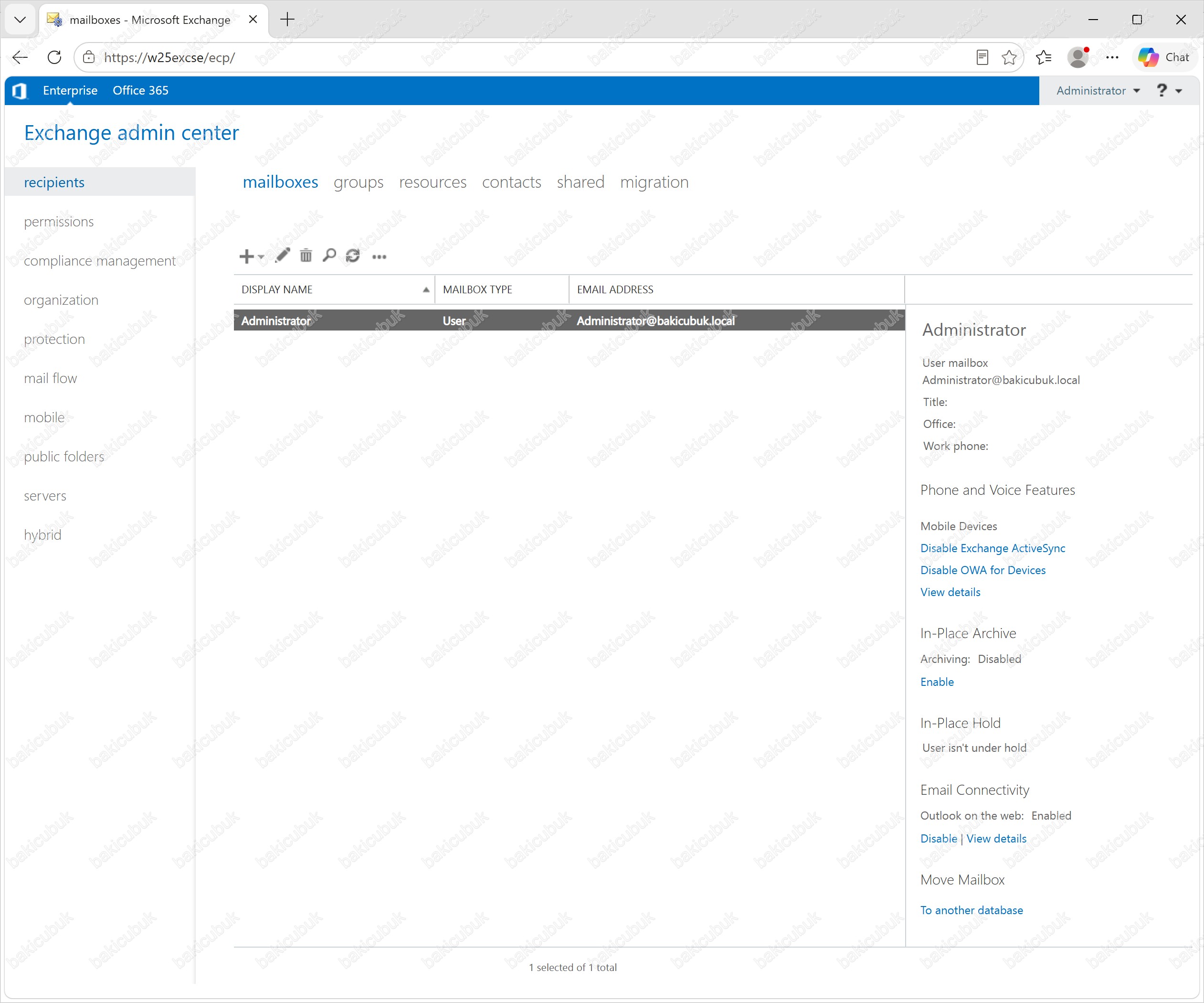The image size is (1204, 1003).
Task: Open the mailboxes tab
Action: pyautogui.click(x=280, y=182)
